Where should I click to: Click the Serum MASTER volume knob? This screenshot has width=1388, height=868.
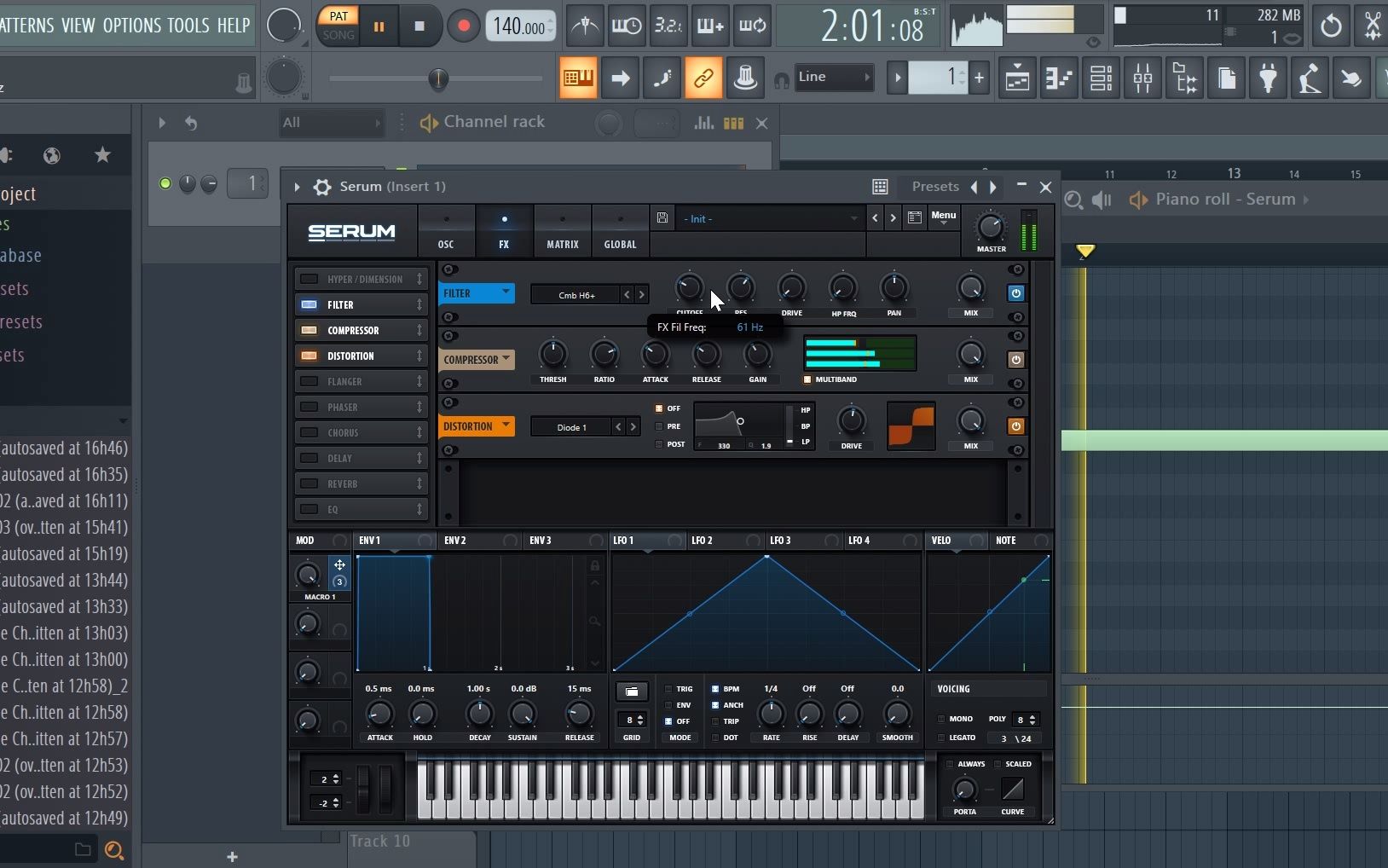(x=991, y=228)
